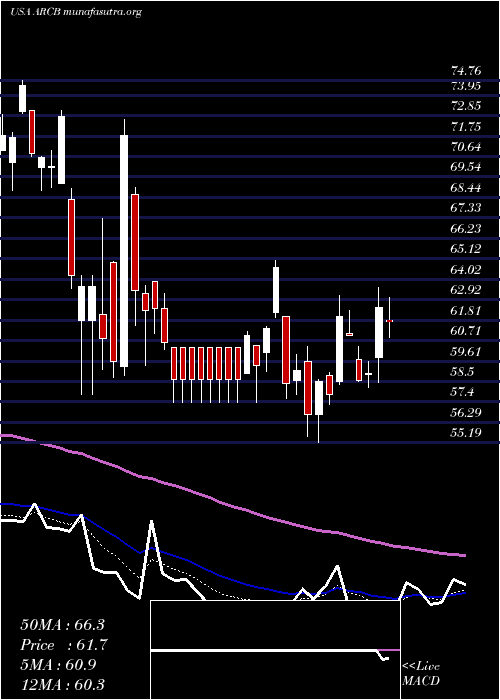Screen dimensions: 500x700
Task: Click the 59.61 price axis label
Action: [466, 351]
